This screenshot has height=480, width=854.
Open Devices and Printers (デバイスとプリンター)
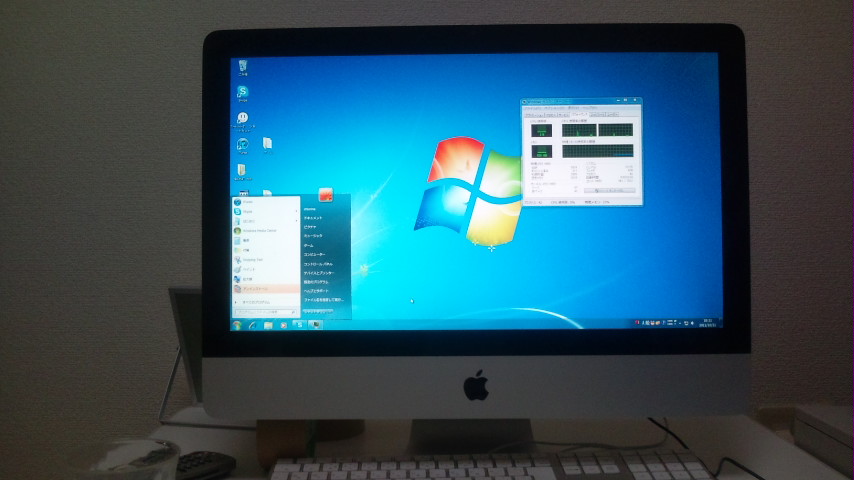[319, 273]
